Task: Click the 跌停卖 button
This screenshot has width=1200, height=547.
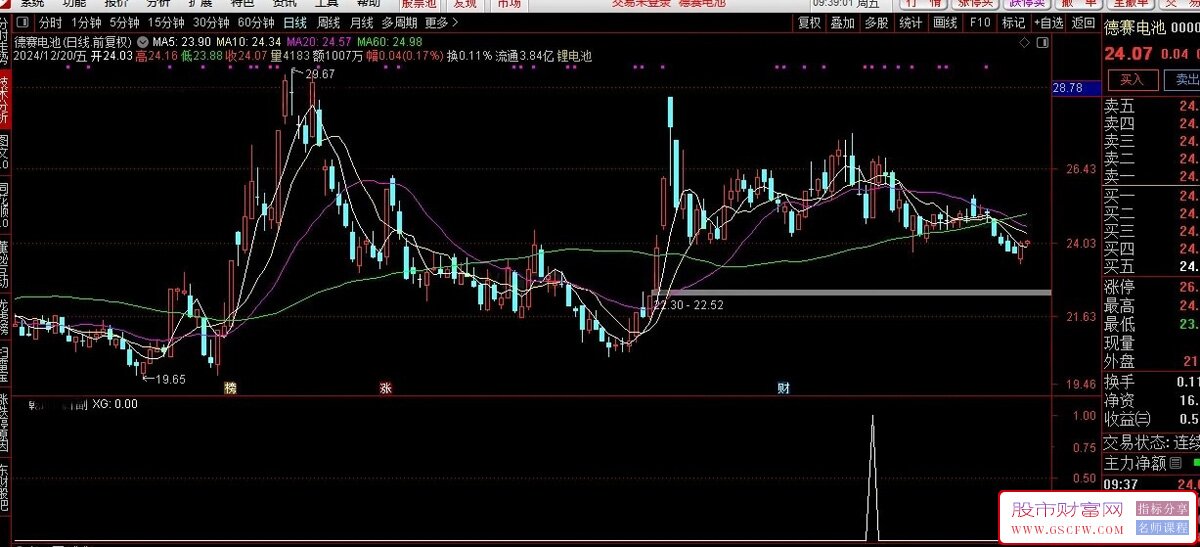Action: point(1029,4)
